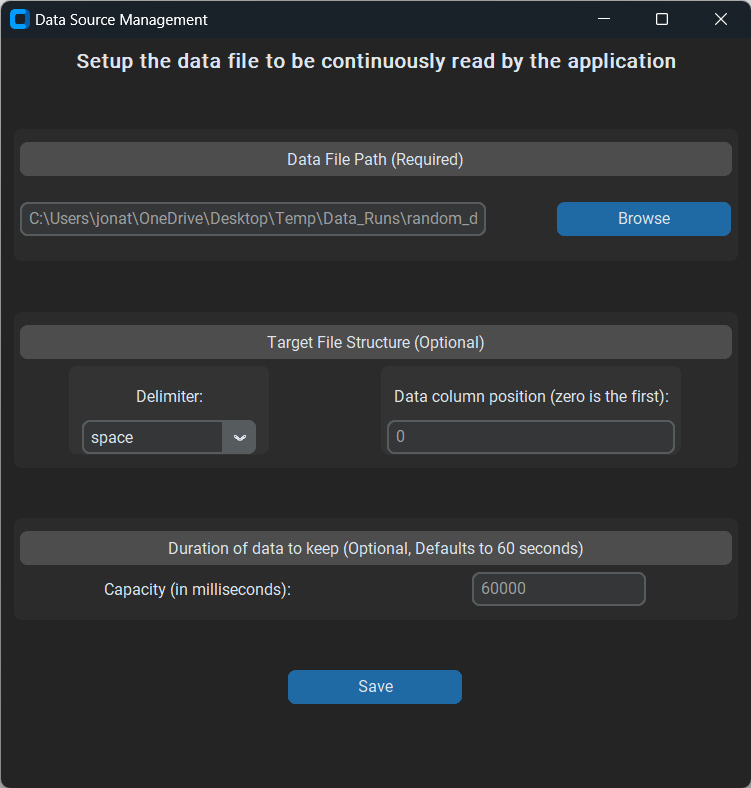Minimize the Data Source Management window

(x=604, y=19)
